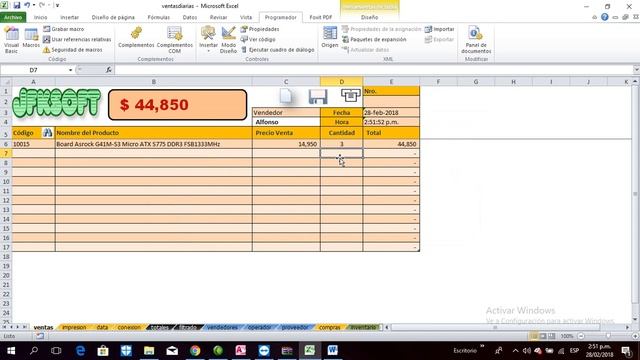This screenshot has width=640, height=360.
Task: Open the Diseño contextual tab
Action: (x=369, y=17)
